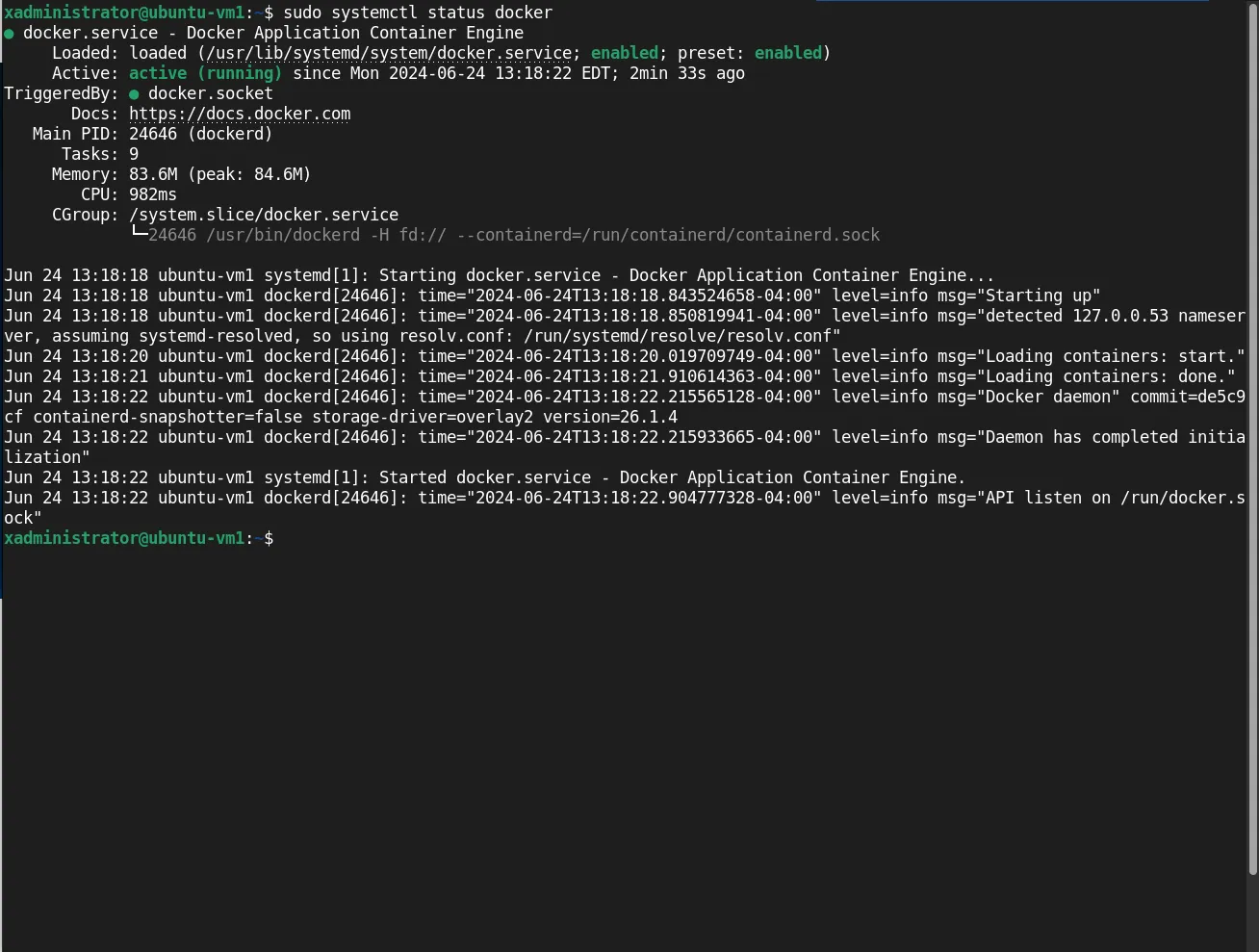Click the green dot next to docker.socket
The height and width of the screenshot is (952, 1259).
(134, 94)
